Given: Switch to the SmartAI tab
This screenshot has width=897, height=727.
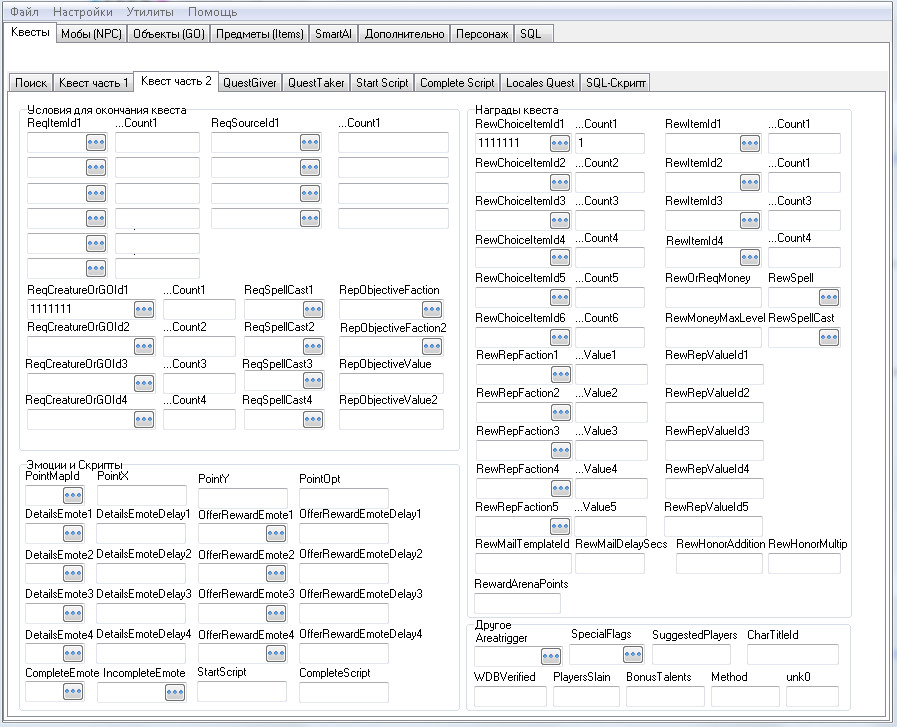Looking at the screenshot, I should tap(332, 33).
